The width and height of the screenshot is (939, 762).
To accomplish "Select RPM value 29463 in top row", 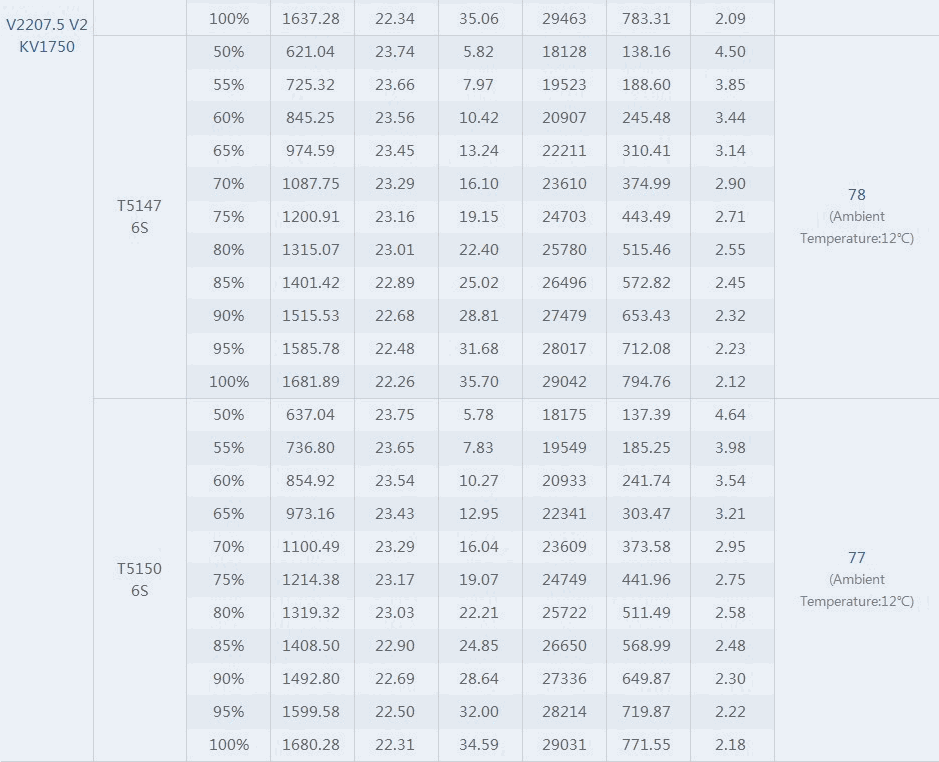I will (x=564, y=19).
